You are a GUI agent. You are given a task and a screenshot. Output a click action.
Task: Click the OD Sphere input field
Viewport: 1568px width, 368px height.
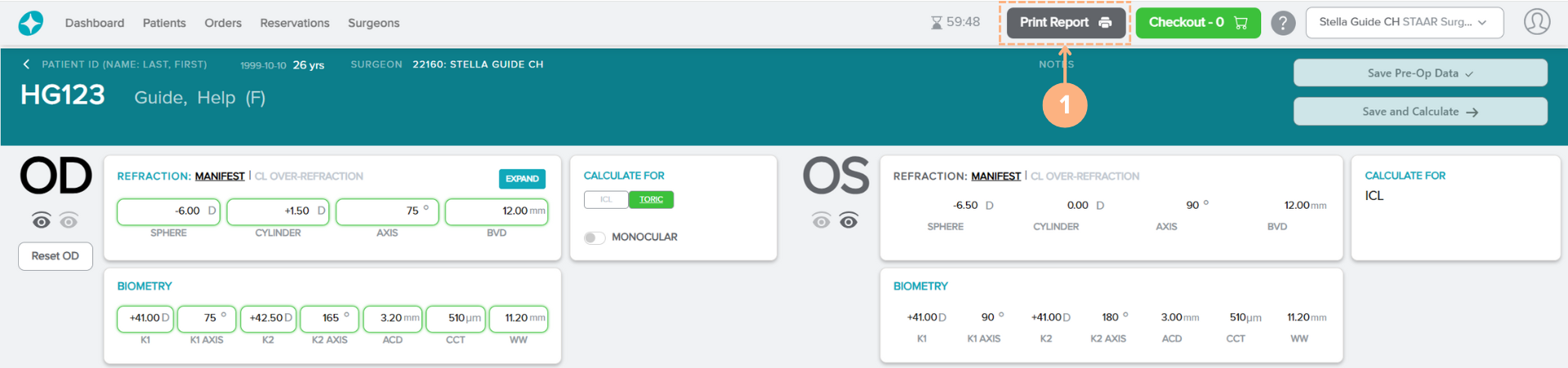pyautogui.click(x=168, y=211)
